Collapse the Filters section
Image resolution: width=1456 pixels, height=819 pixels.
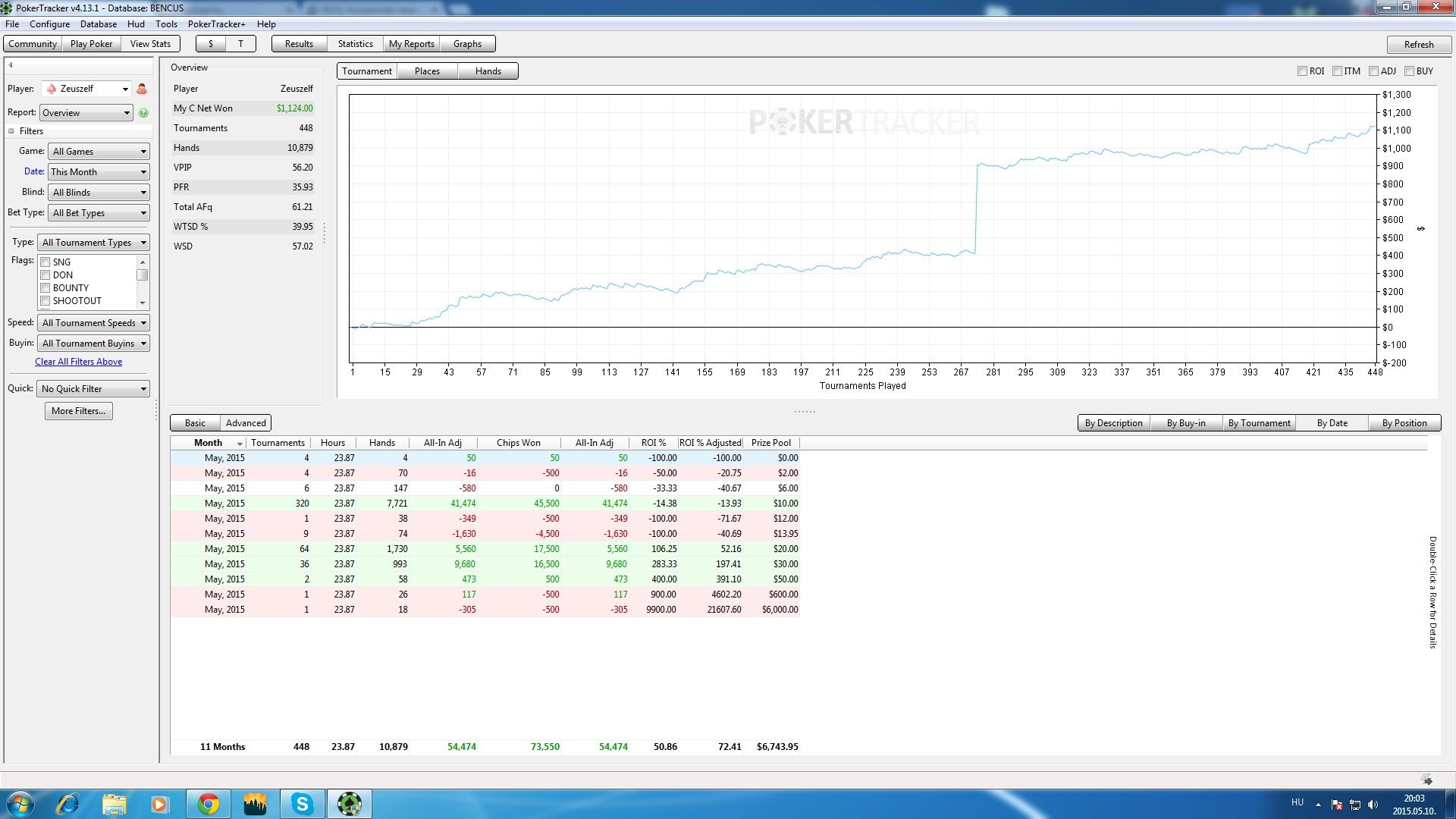pyautogui.click(x=11, y=131)
